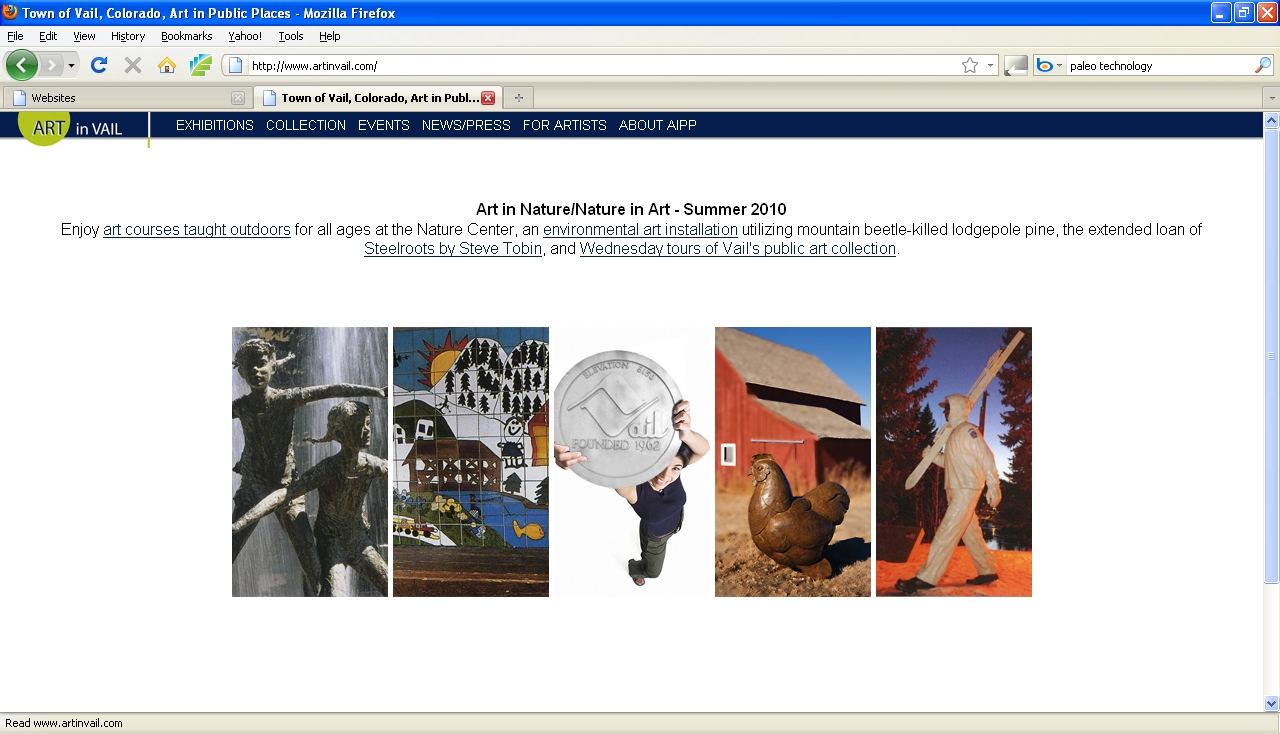Screen dimensions: 1280x734
Task: Open the Tools menu
Action: (x=291, y=36)
